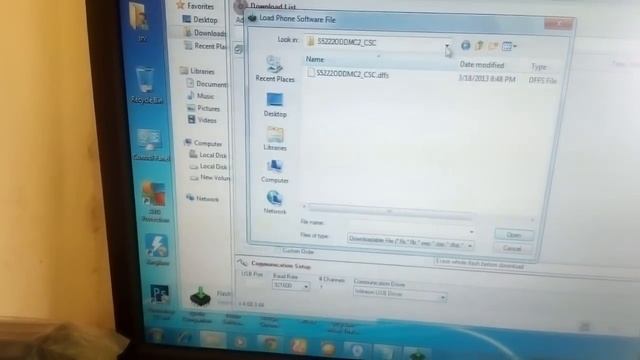Sort files by the Name column header
Viewport: 640px width, 360px height.
pyautogui.click(x=315, y=60)
